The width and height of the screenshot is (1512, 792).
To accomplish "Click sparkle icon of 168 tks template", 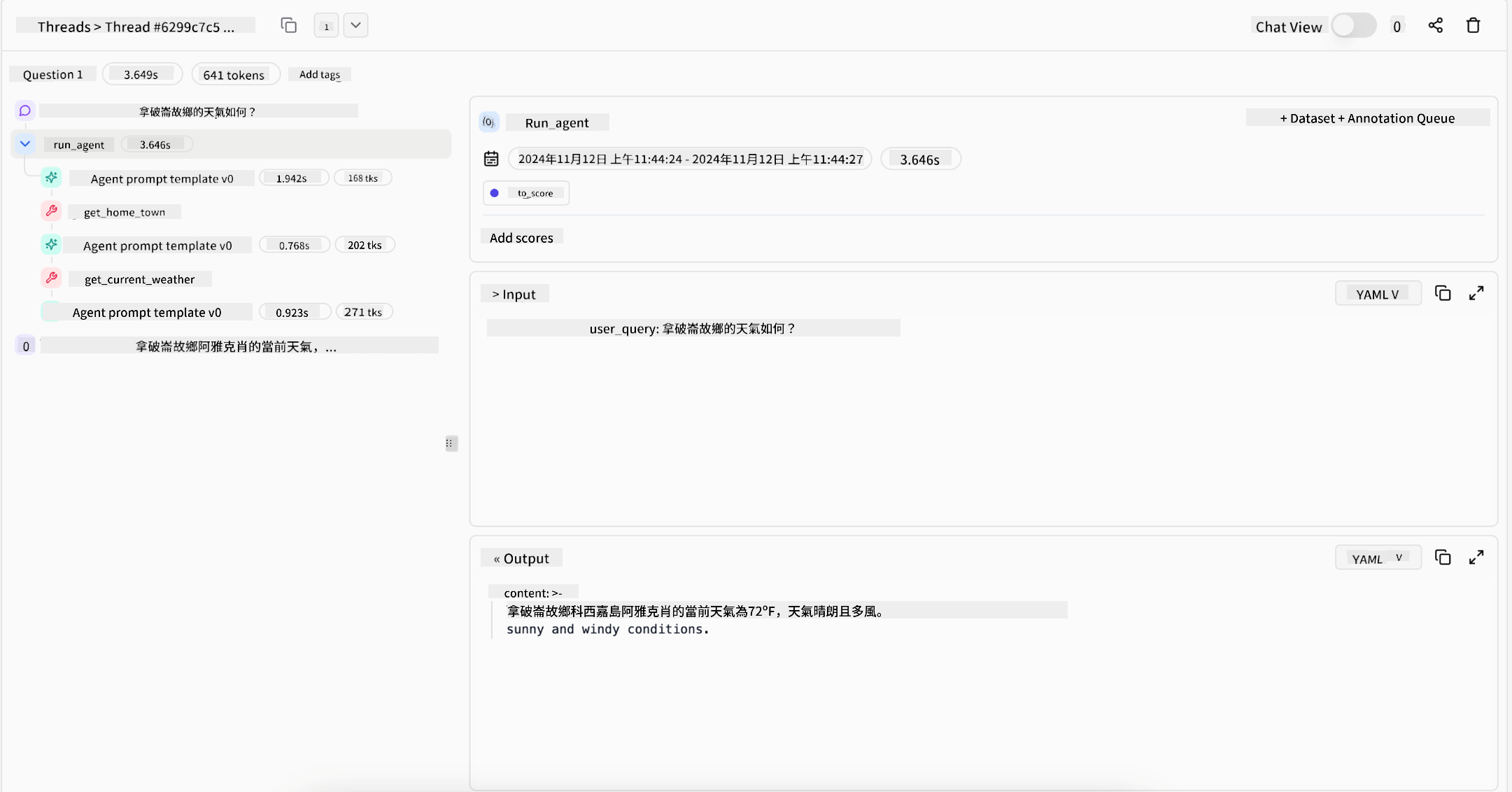I will [x=51, y=178].
